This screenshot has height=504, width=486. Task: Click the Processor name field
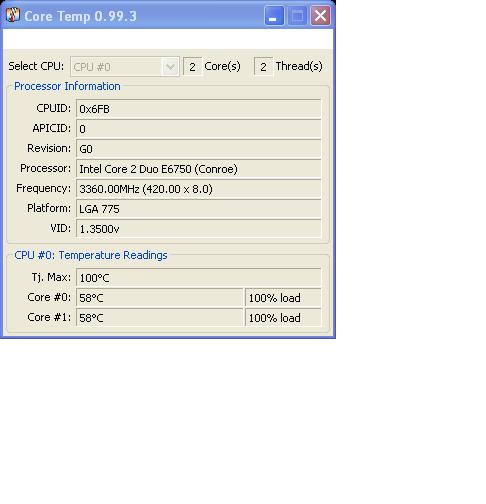tap(199, 168)
